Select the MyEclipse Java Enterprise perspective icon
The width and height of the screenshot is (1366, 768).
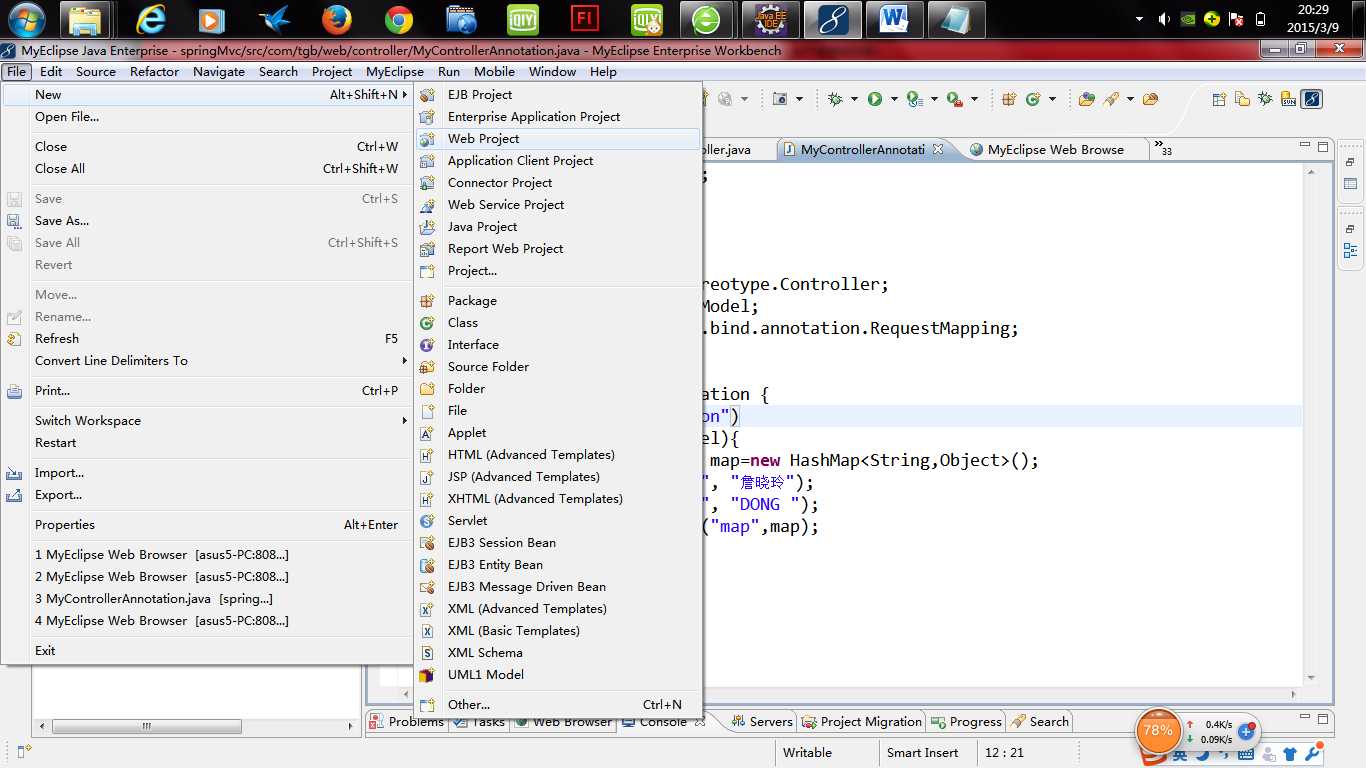pyautogui.click(x=1312, y=99)
